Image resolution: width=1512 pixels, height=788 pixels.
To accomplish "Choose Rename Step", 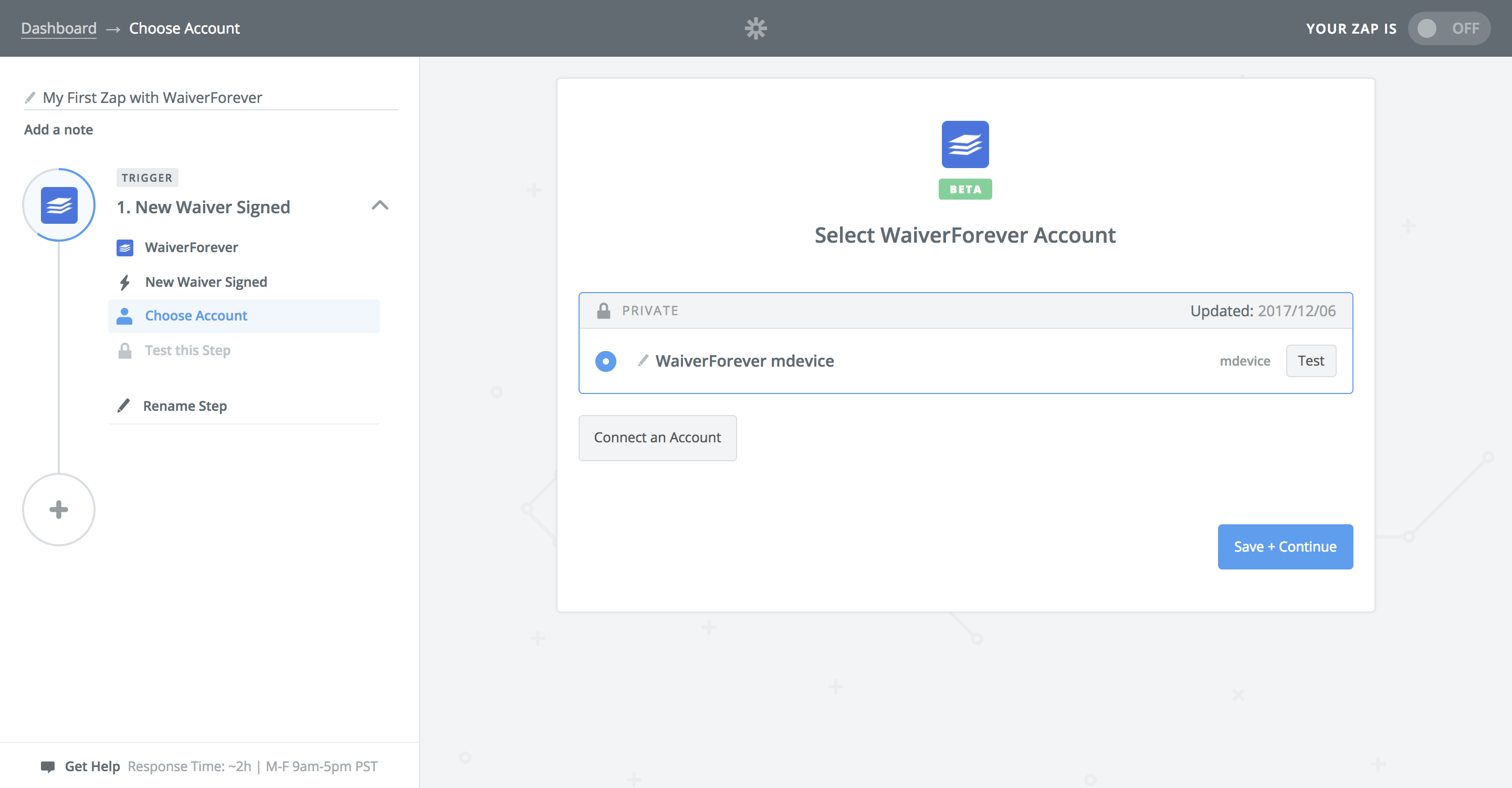I will point(185,406).
